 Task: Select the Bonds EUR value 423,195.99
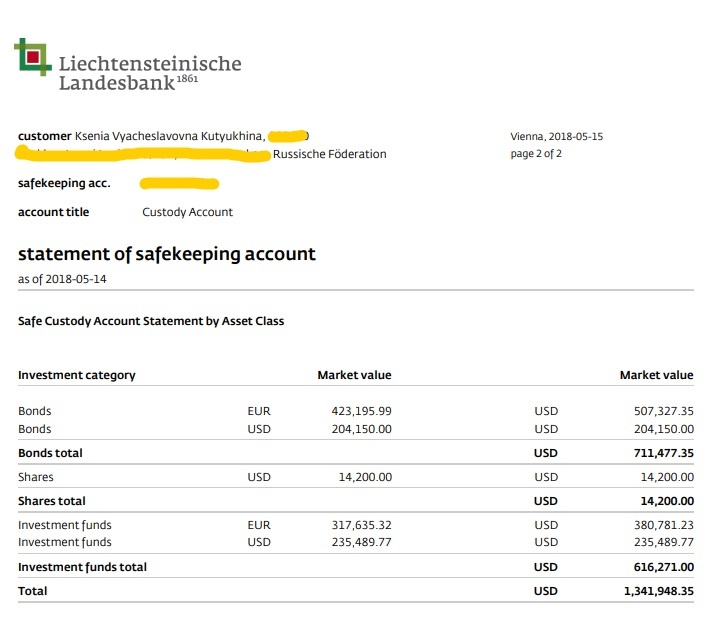(362, 411)
